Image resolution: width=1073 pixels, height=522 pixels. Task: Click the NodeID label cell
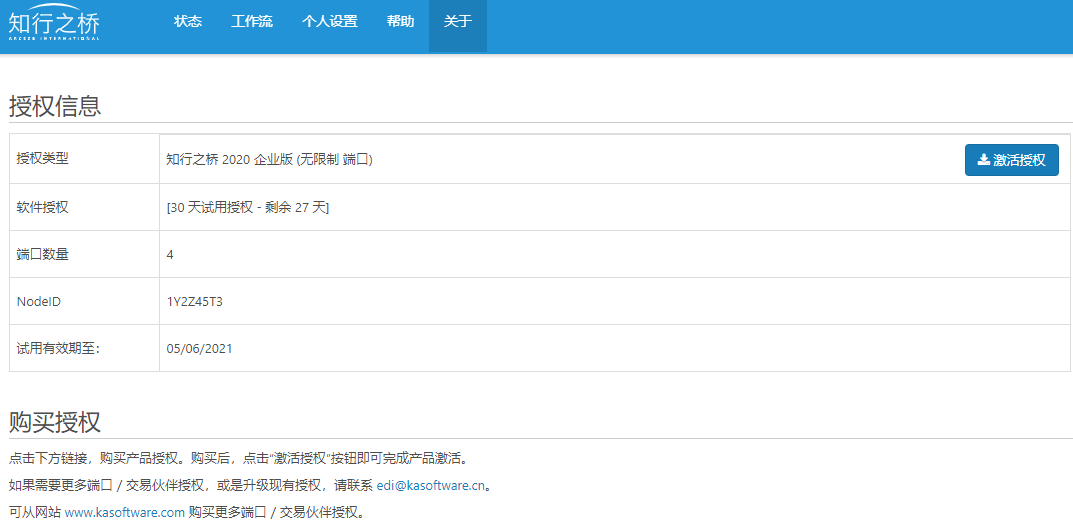[84, 301]
